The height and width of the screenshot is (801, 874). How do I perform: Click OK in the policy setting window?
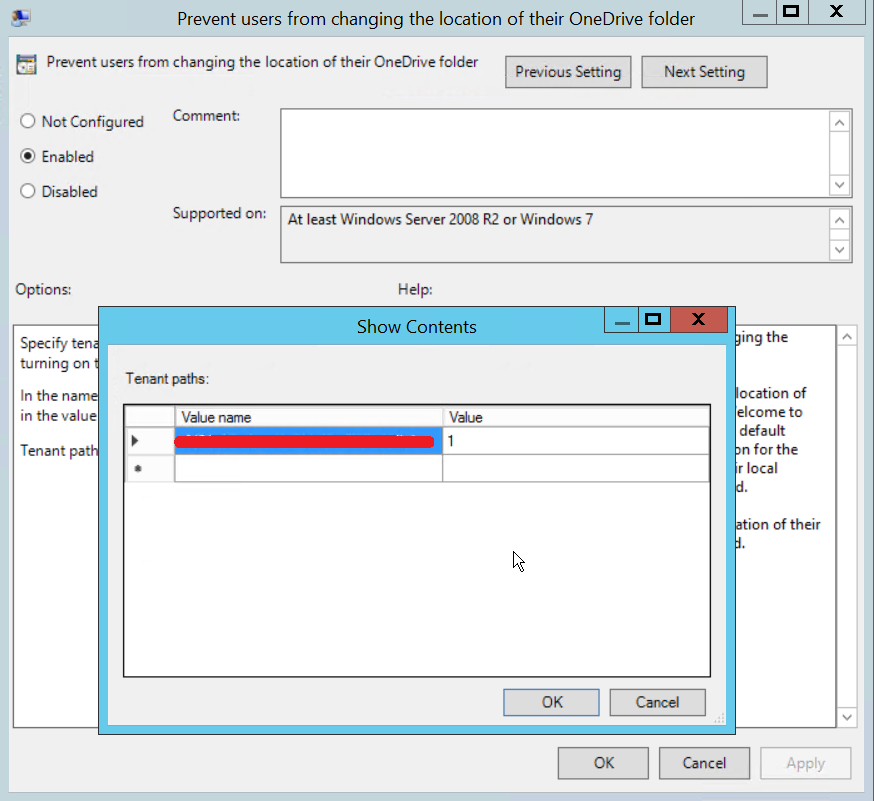pyautogui.click(x=603, y=763)
